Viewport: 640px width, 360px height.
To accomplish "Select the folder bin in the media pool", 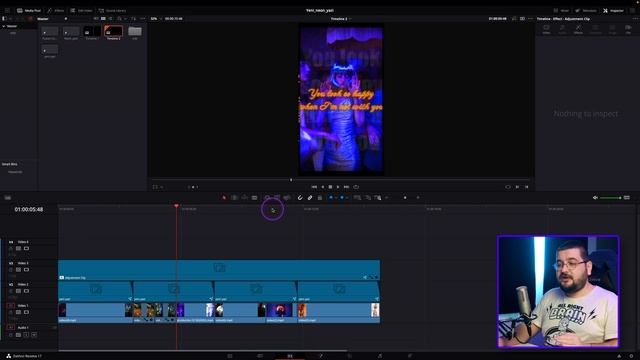I will click(135, 32).
